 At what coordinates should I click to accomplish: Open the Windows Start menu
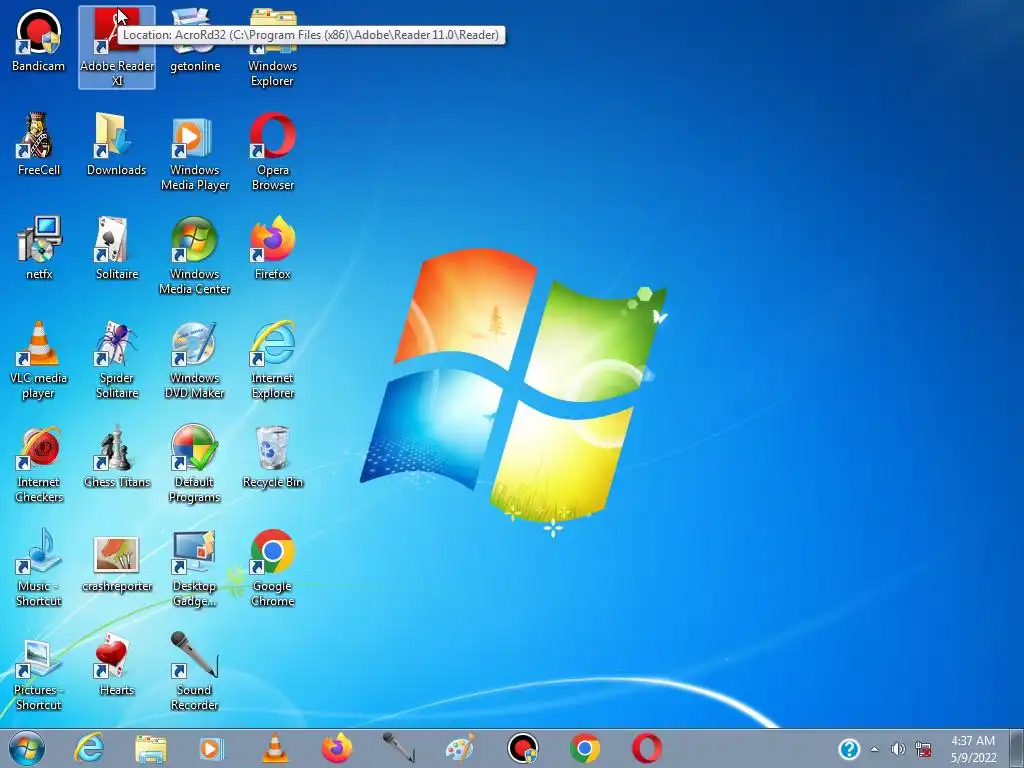(27, 748)
